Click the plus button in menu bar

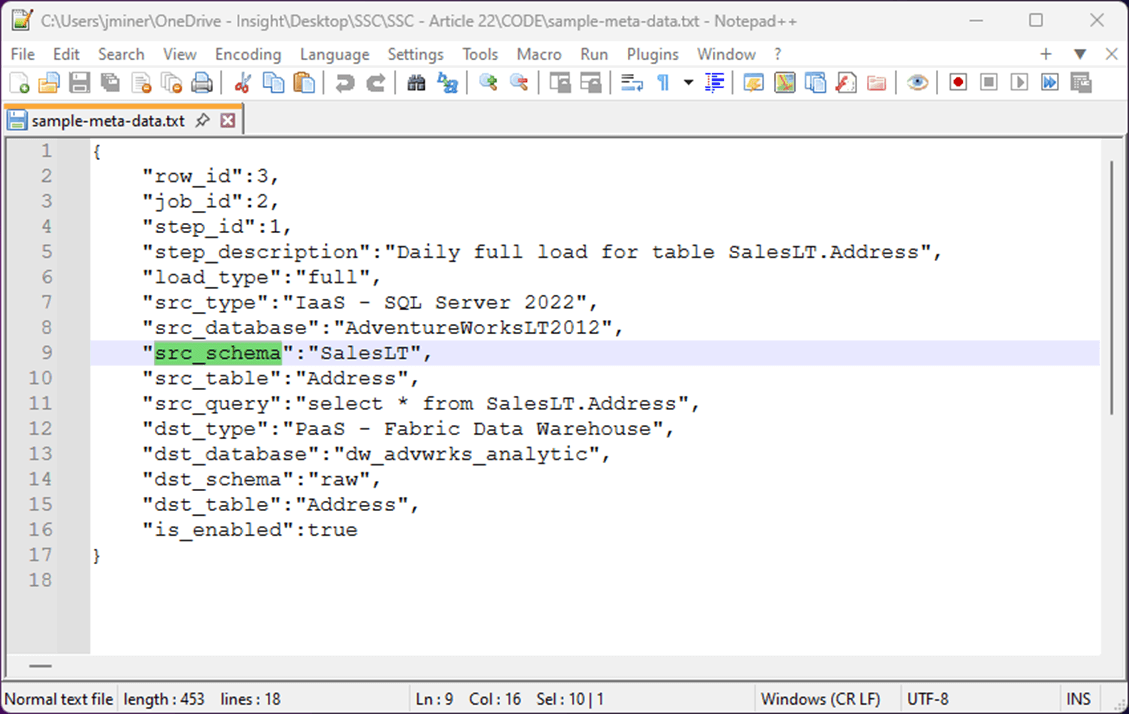(1045, 54)
